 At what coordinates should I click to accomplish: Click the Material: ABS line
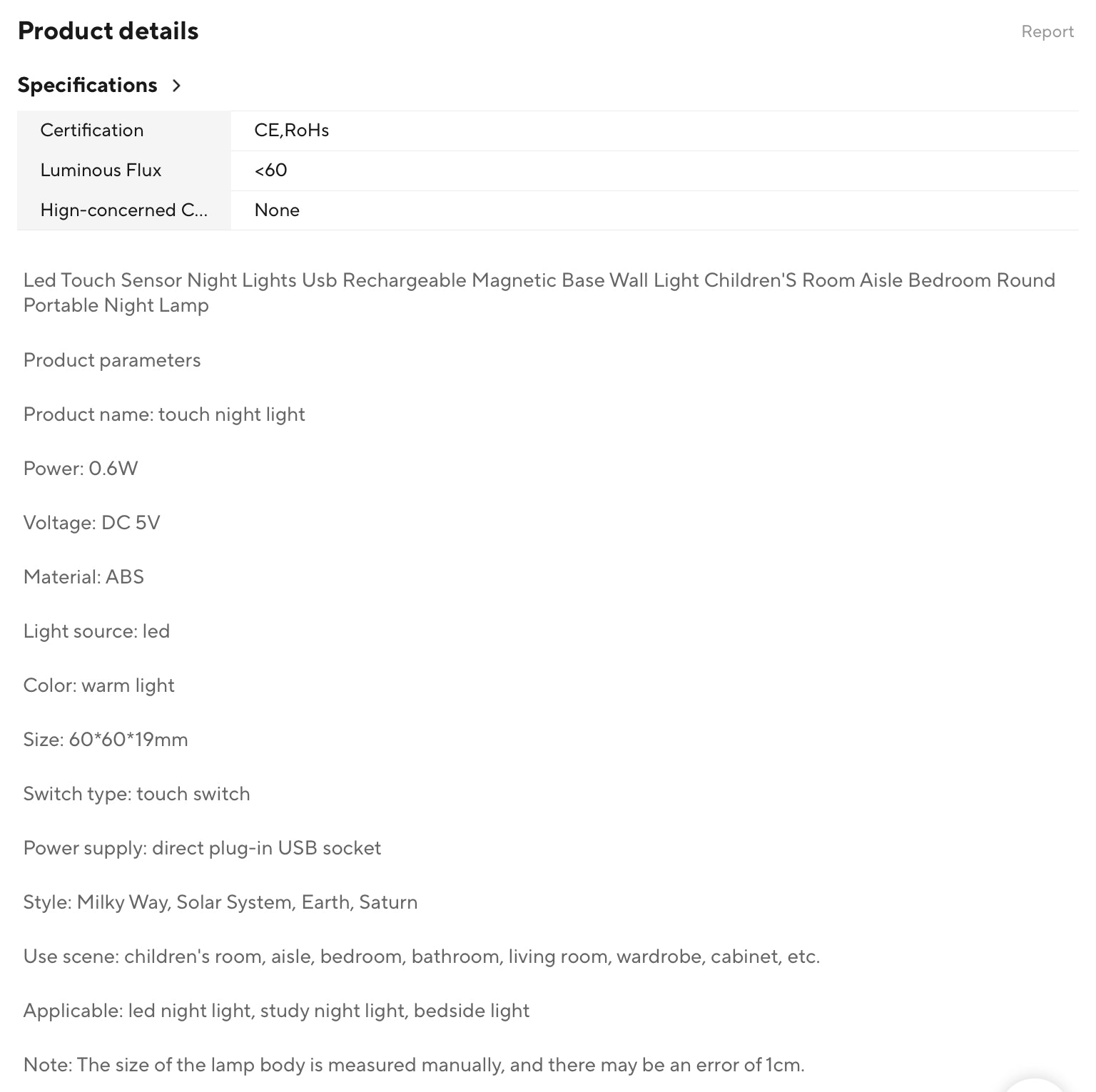83,577
